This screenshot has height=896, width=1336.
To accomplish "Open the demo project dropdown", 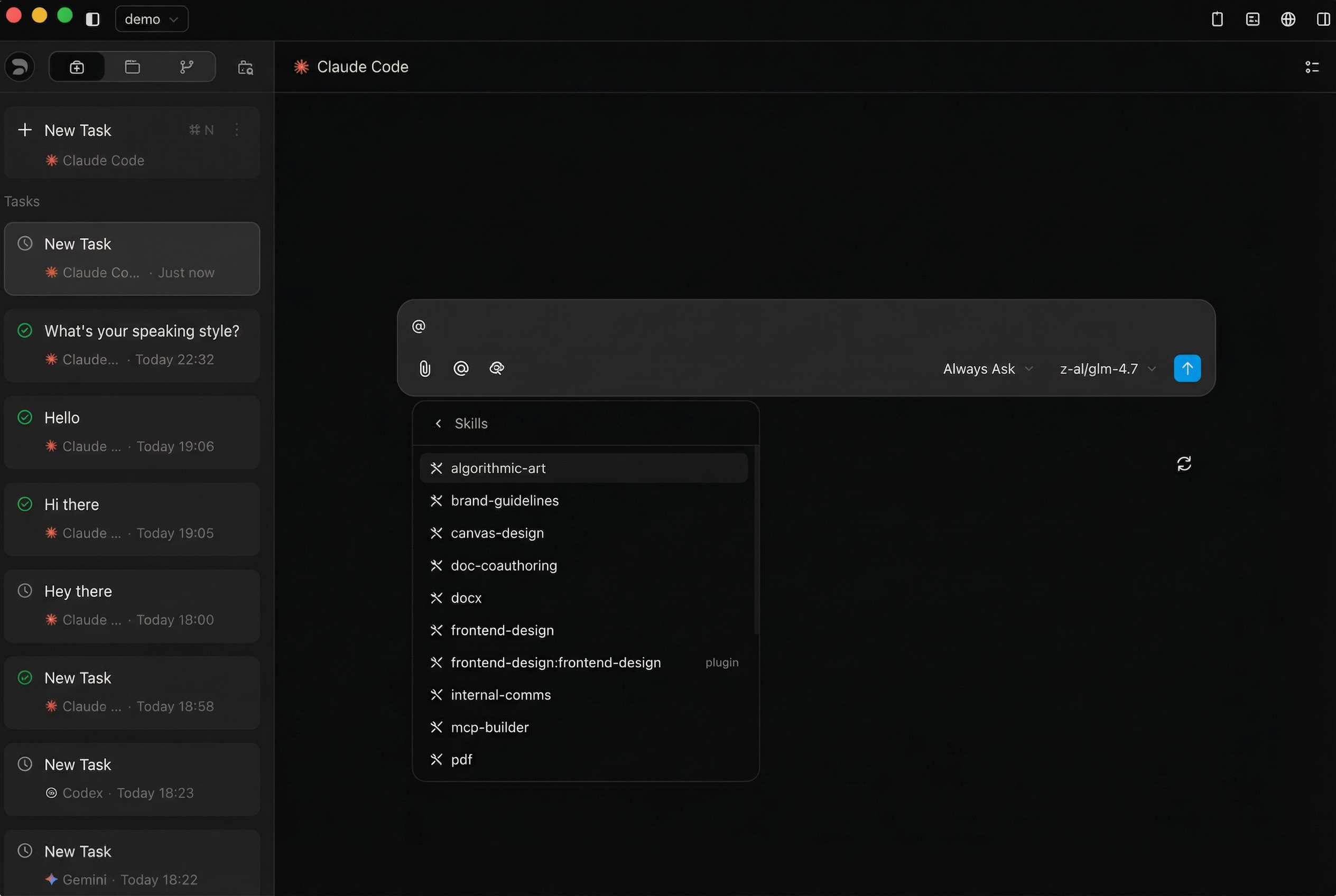I will (x=152, y=20).
